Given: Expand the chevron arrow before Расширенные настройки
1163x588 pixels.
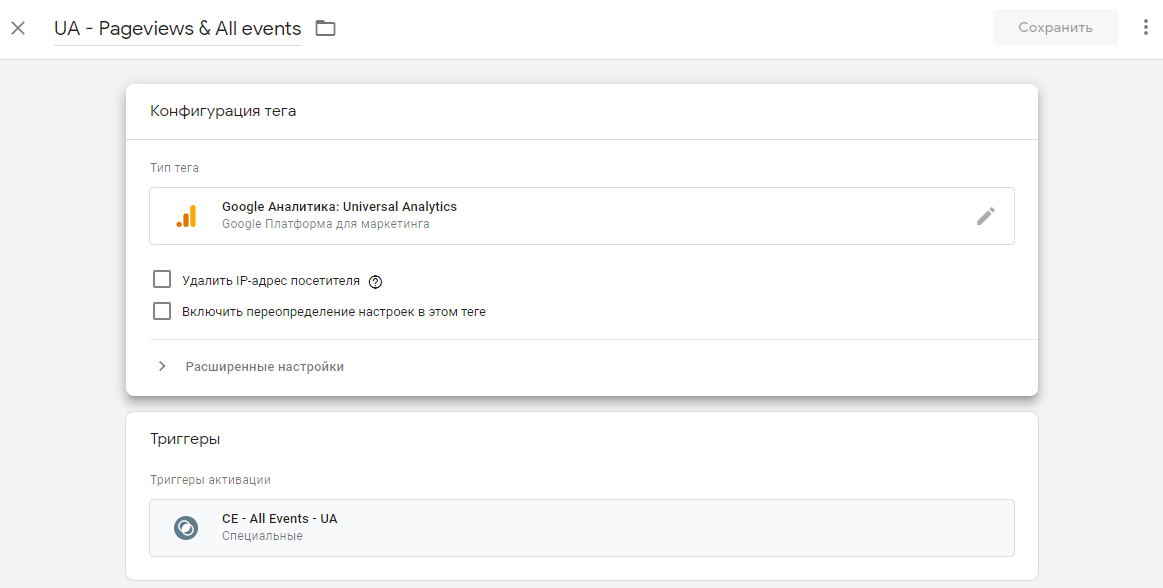Looking at the screenshot, I should pyautogui.click(x=162, y=367).
